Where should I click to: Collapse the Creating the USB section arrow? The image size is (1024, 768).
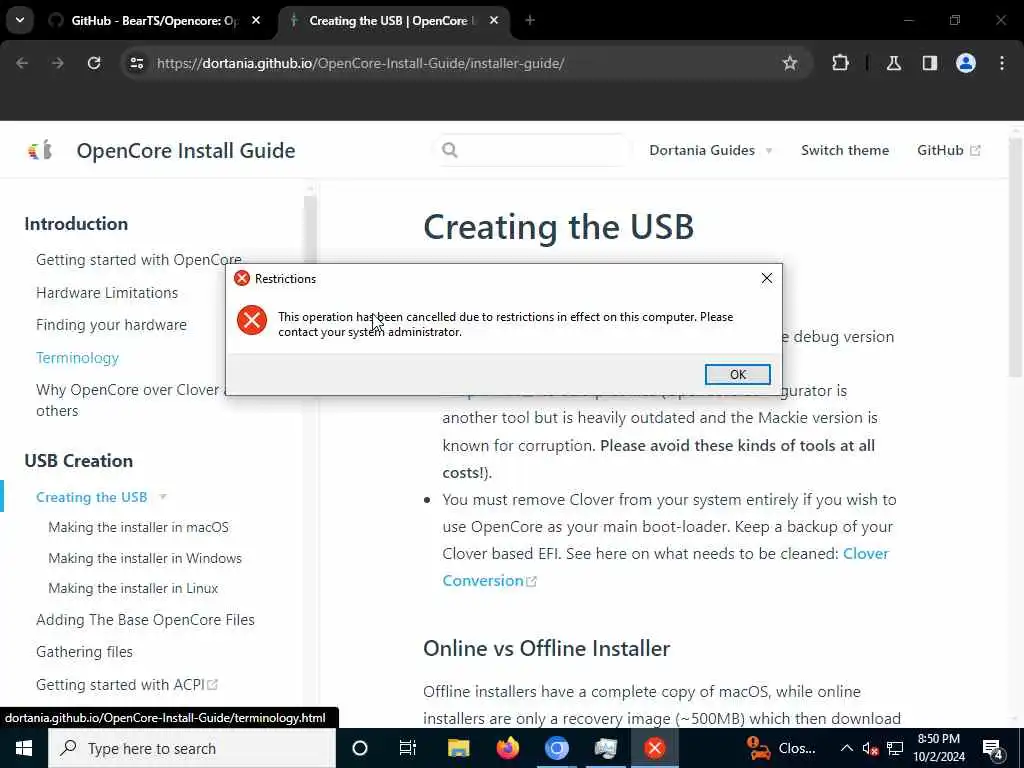(163, 497)
